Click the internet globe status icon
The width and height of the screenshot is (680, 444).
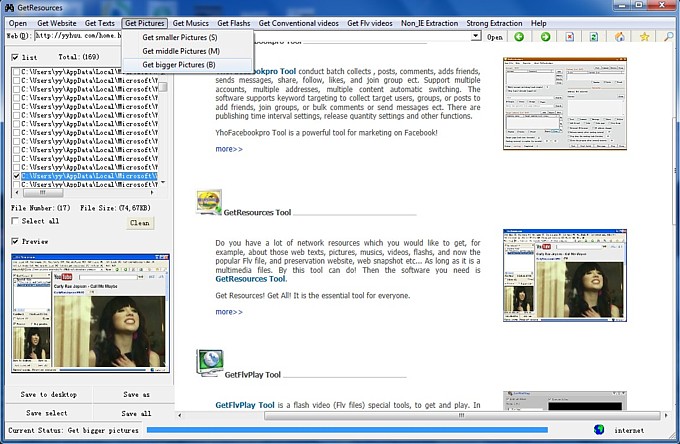(x=599, y=430)
